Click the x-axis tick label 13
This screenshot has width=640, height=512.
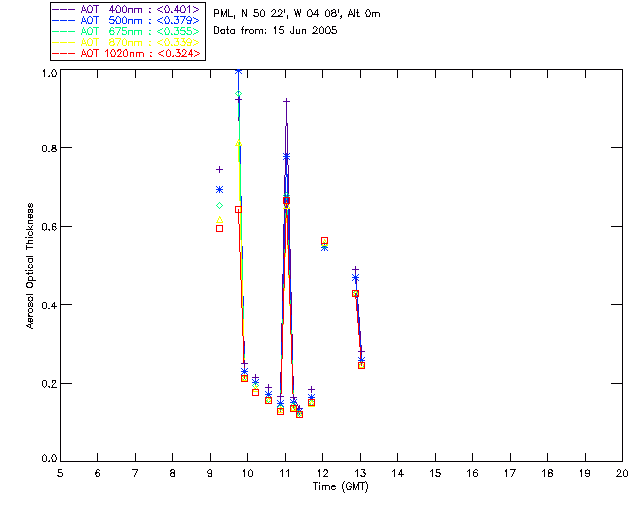(x=360, y=473)
